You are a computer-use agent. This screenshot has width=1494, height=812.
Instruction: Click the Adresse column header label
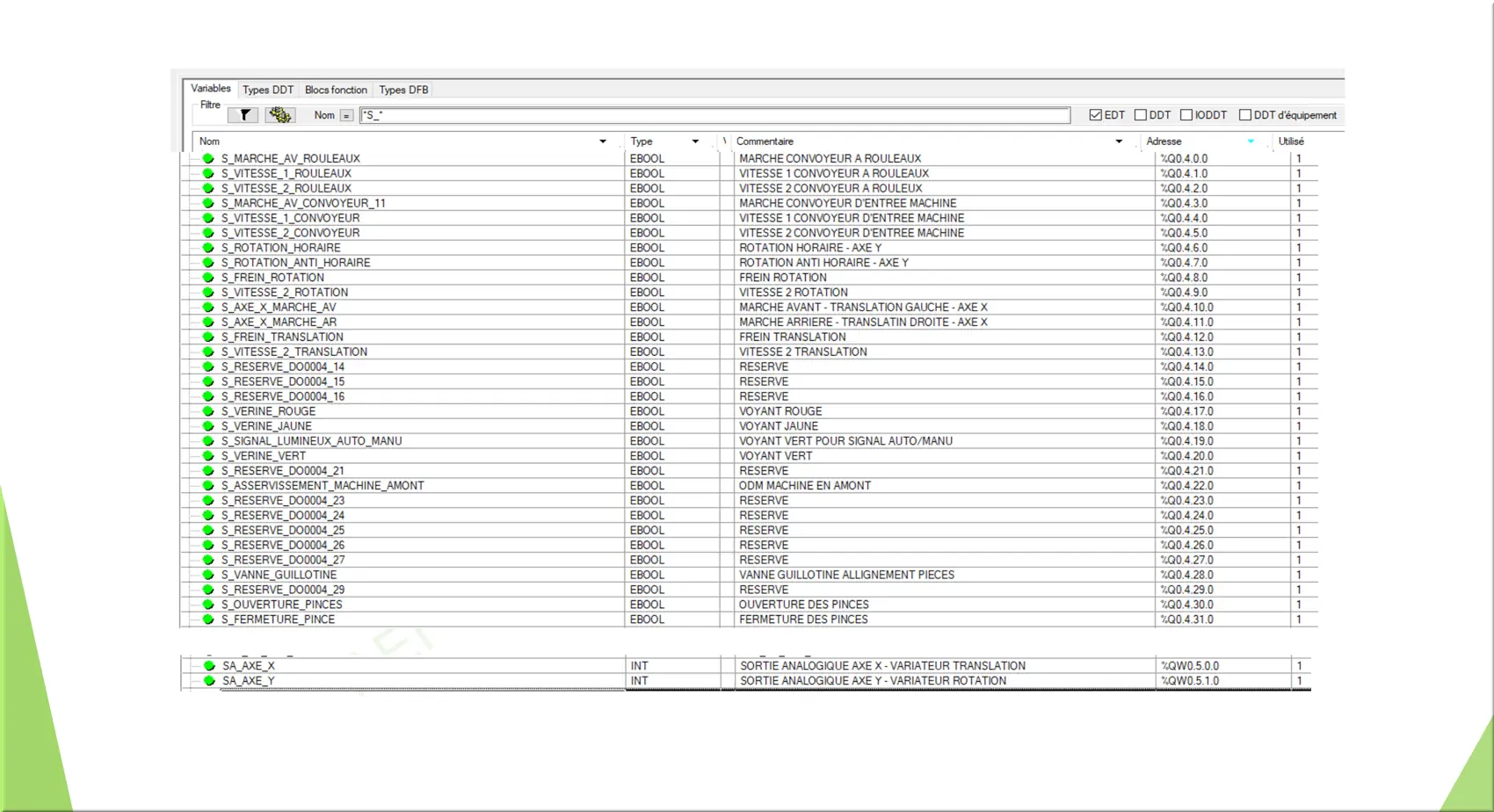(x=1164, y=141)
